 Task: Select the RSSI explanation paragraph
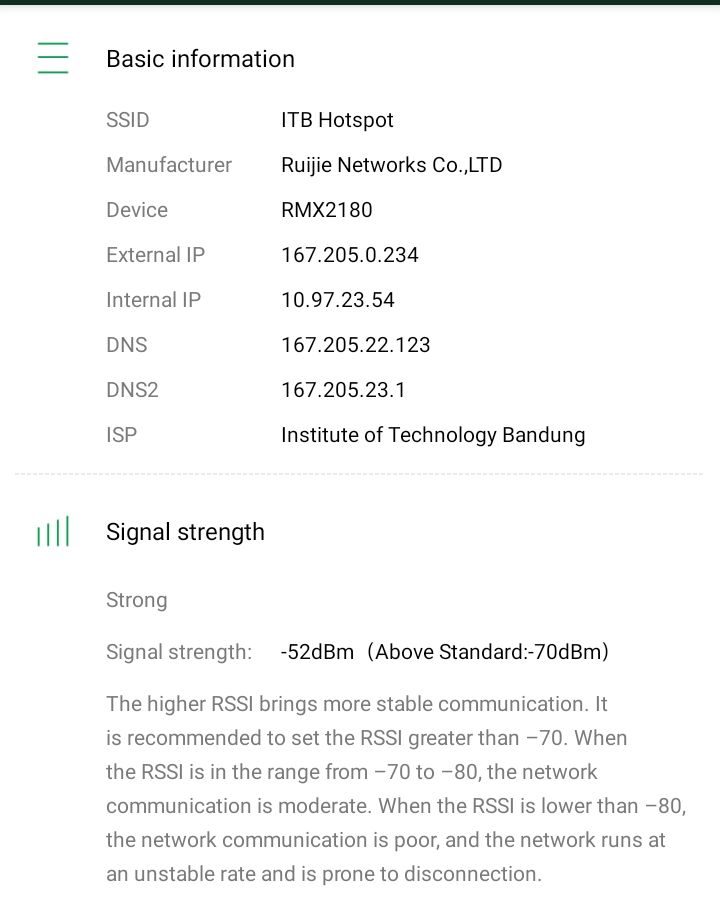point(395,789)
